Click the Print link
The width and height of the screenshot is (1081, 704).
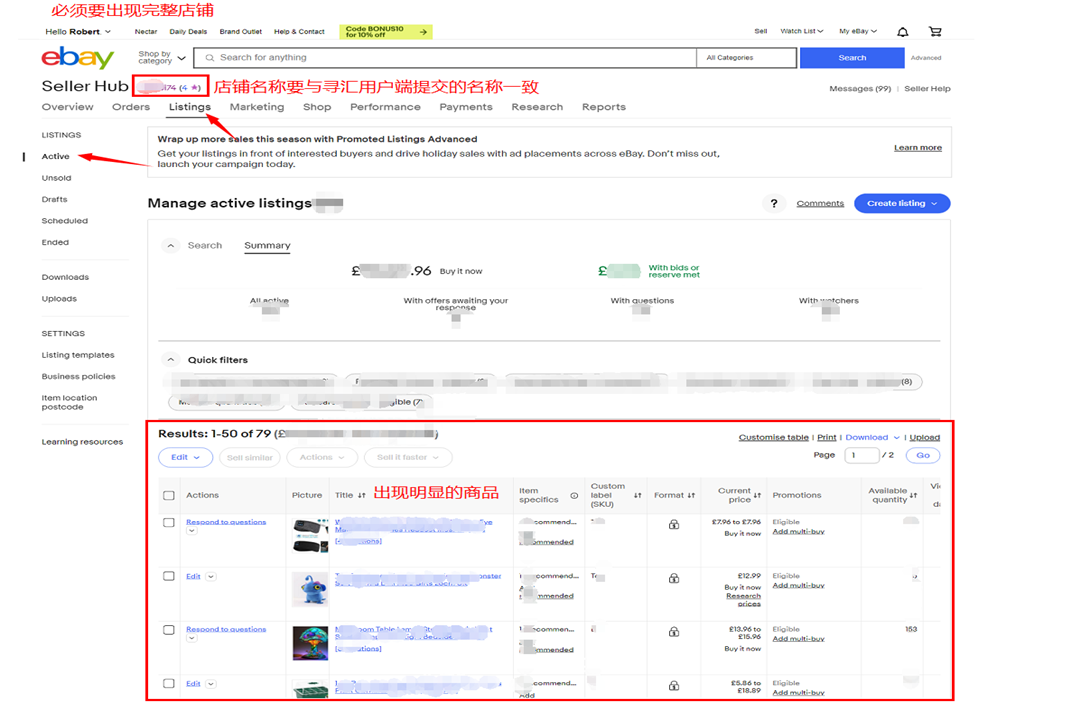827,438
